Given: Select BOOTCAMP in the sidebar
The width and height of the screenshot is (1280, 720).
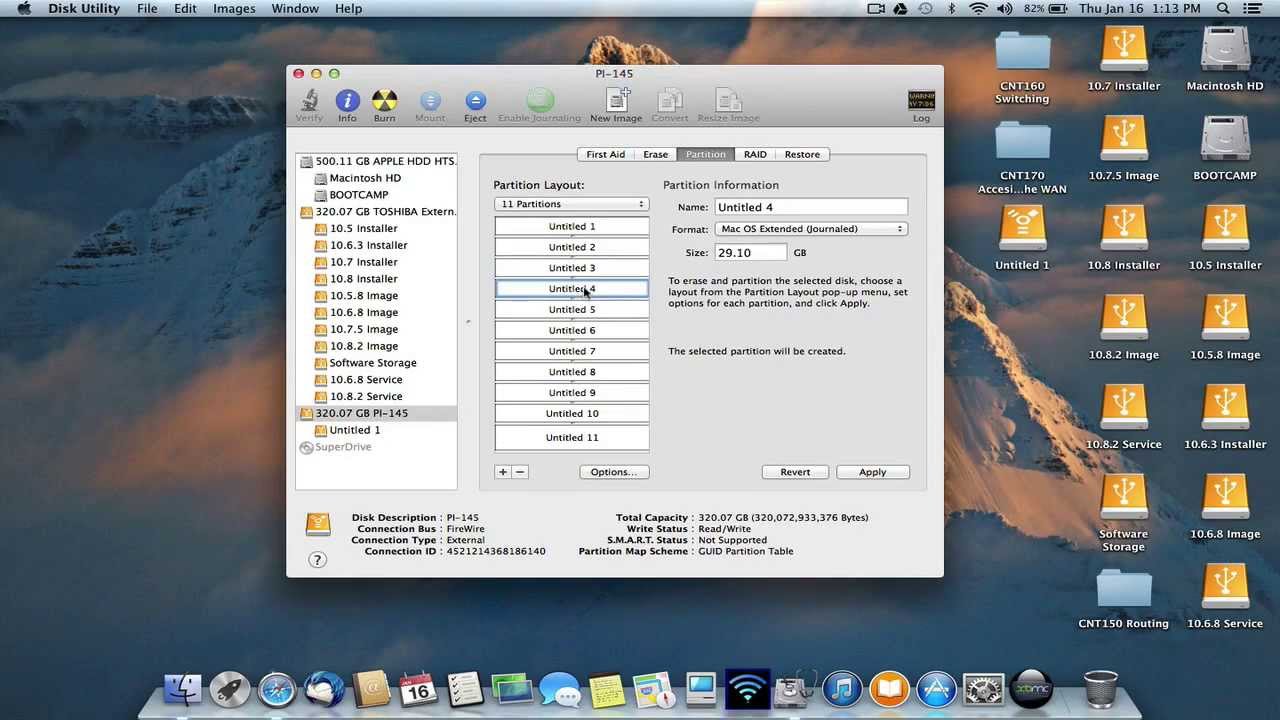Looking at the screenshot, I should click(377, 195).
